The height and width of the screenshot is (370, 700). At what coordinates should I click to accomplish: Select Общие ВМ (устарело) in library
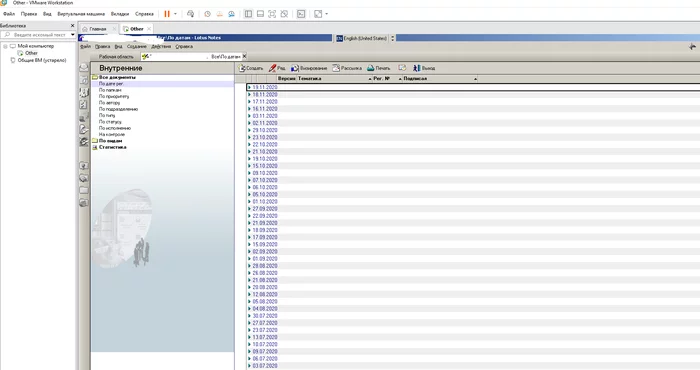coord(42,60)
